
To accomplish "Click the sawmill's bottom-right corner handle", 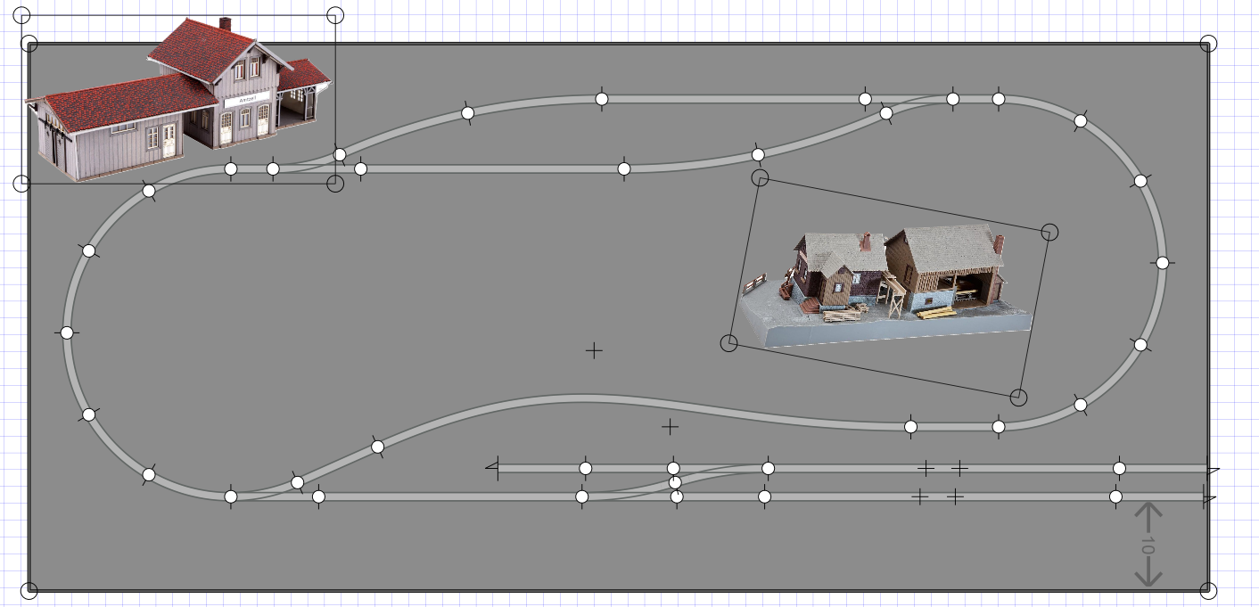I will [1018, 397].
